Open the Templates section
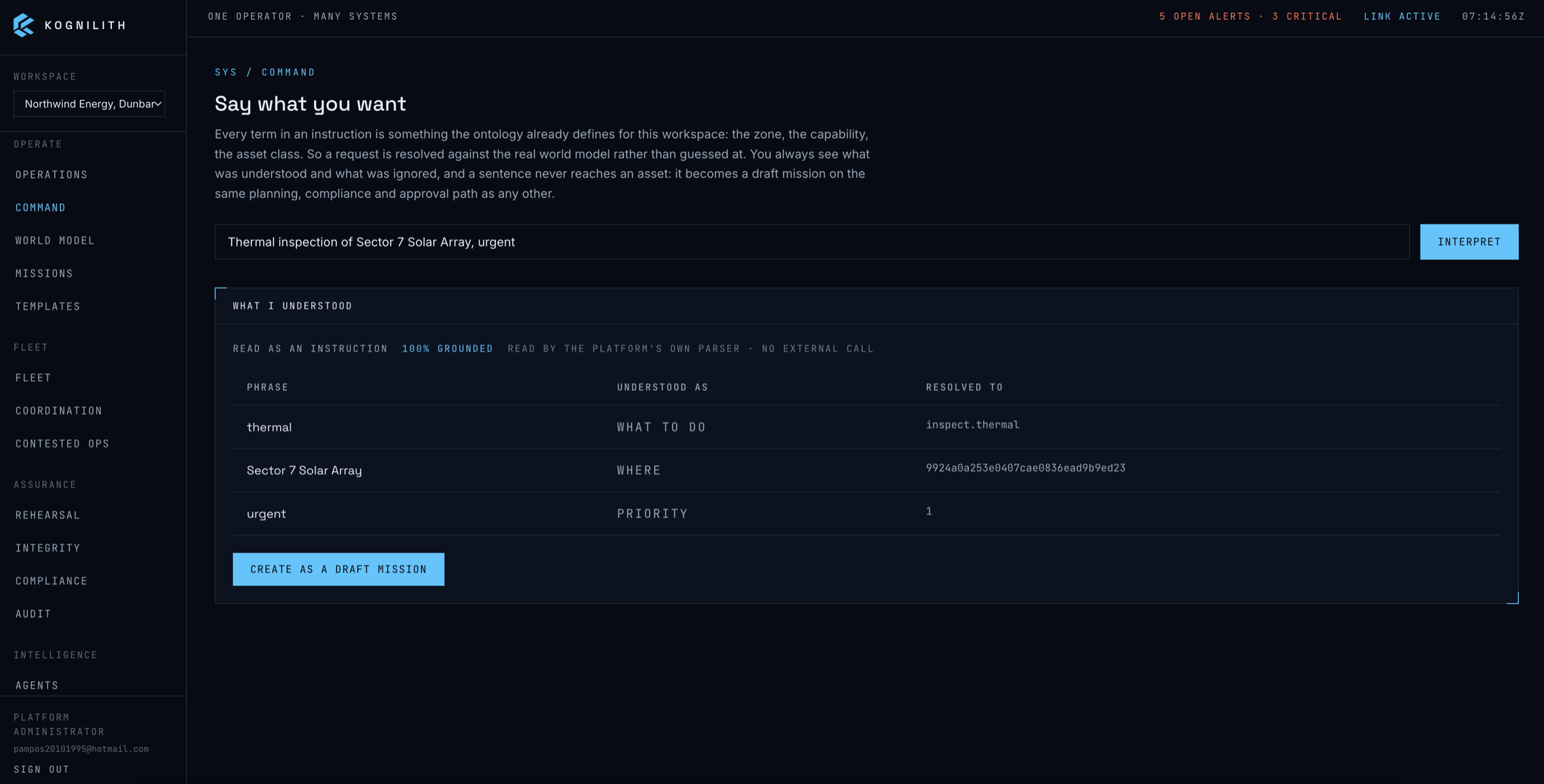This screenshot has width=1544, height=784. click(x=48, y=305)
